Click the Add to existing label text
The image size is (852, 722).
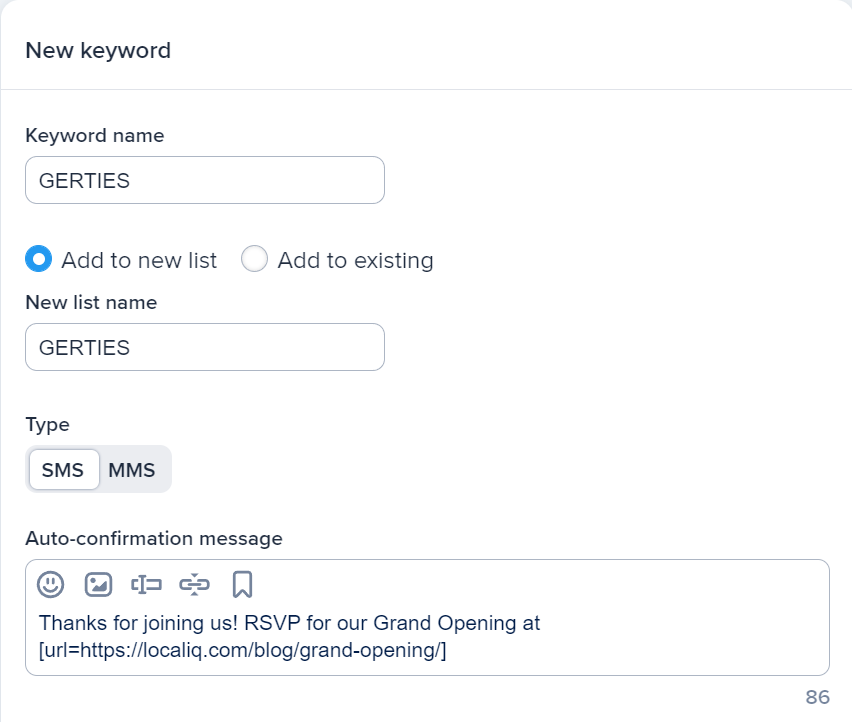coord(355,260)
